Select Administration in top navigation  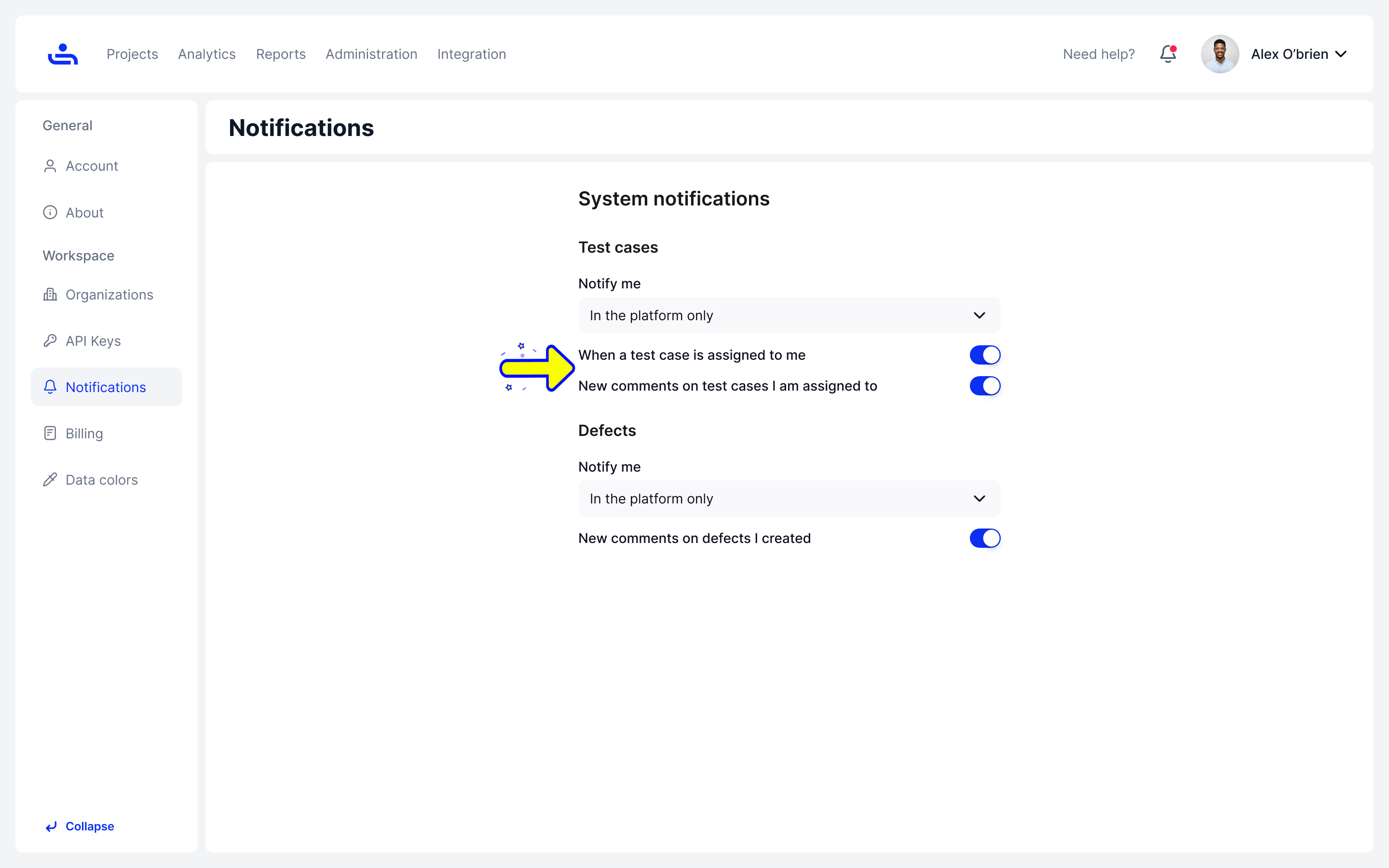pyautogui.click(x=371, y=54)
